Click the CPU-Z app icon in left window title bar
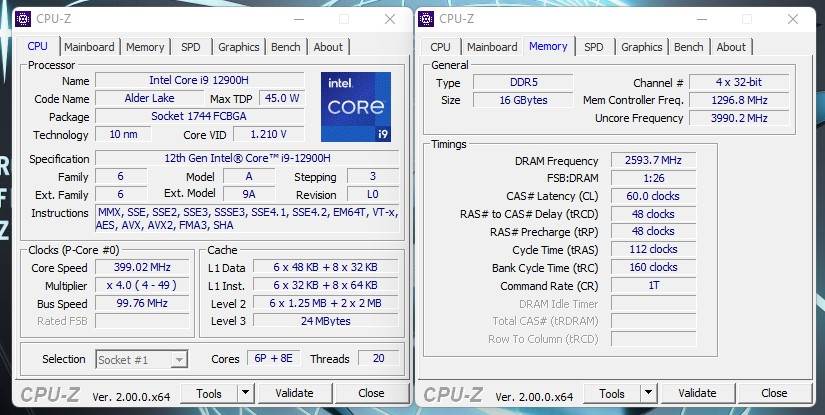825x415 pixels. point(23,19)
